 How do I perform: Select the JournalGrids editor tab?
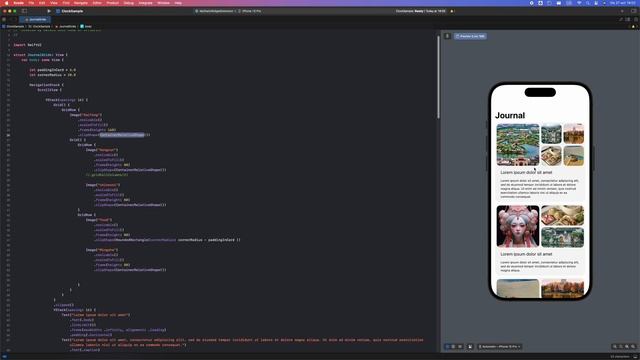click(36, 19)
